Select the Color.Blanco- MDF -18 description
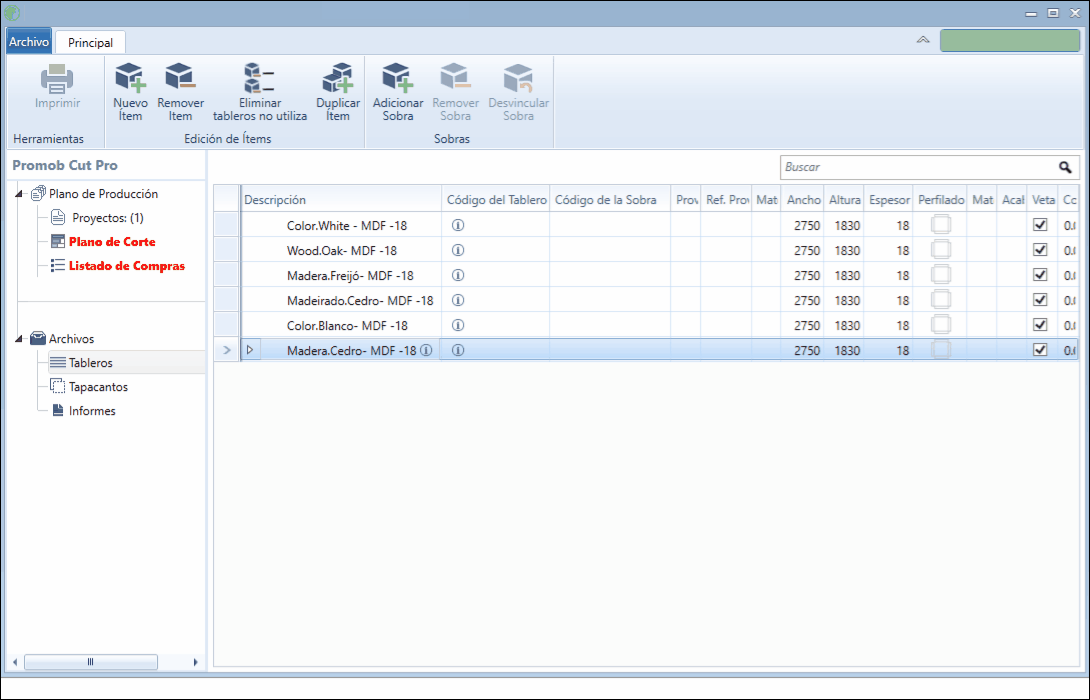 tap(347, 325)
